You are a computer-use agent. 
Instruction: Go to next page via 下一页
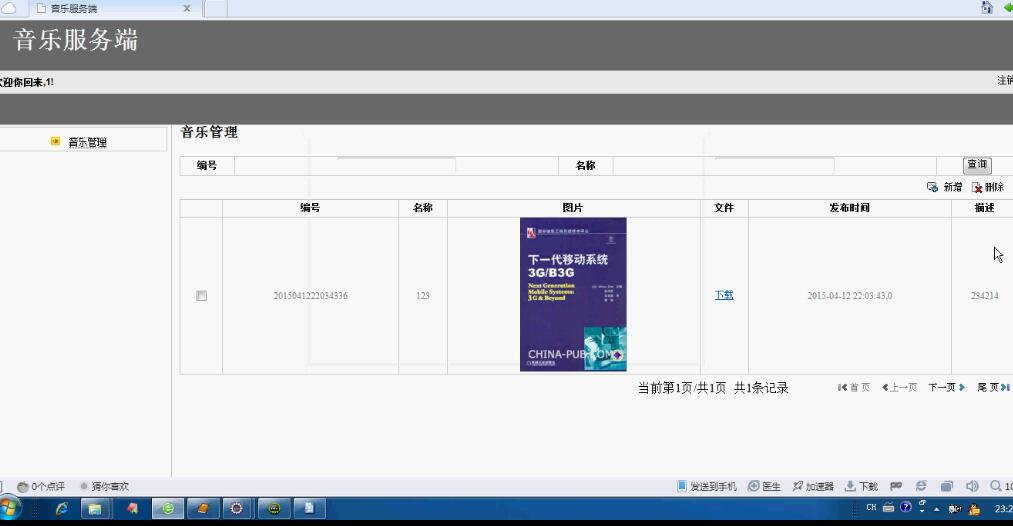(946, 388)
